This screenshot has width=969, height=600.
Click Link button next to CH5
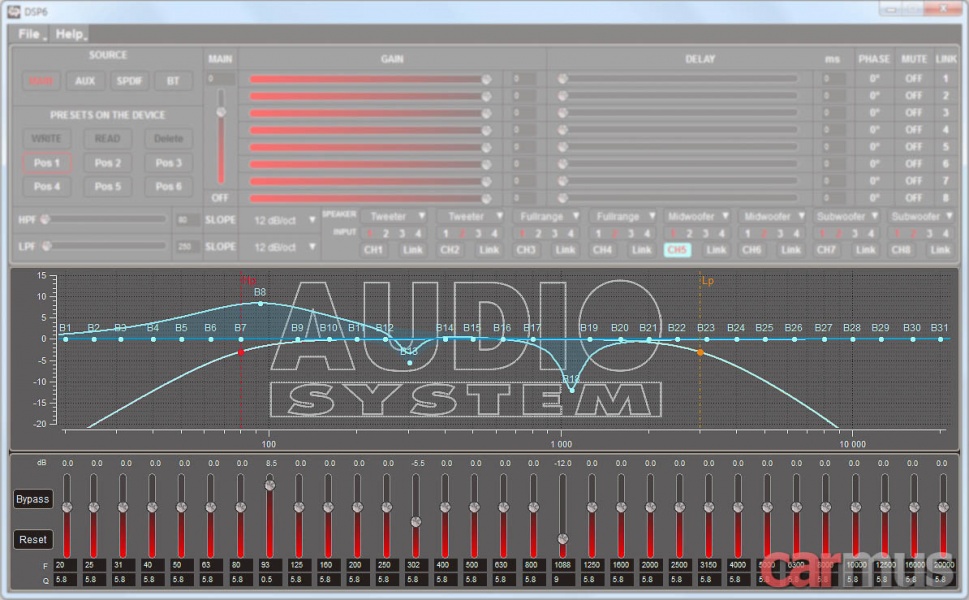pyautogui.click(x=716, y=250)
